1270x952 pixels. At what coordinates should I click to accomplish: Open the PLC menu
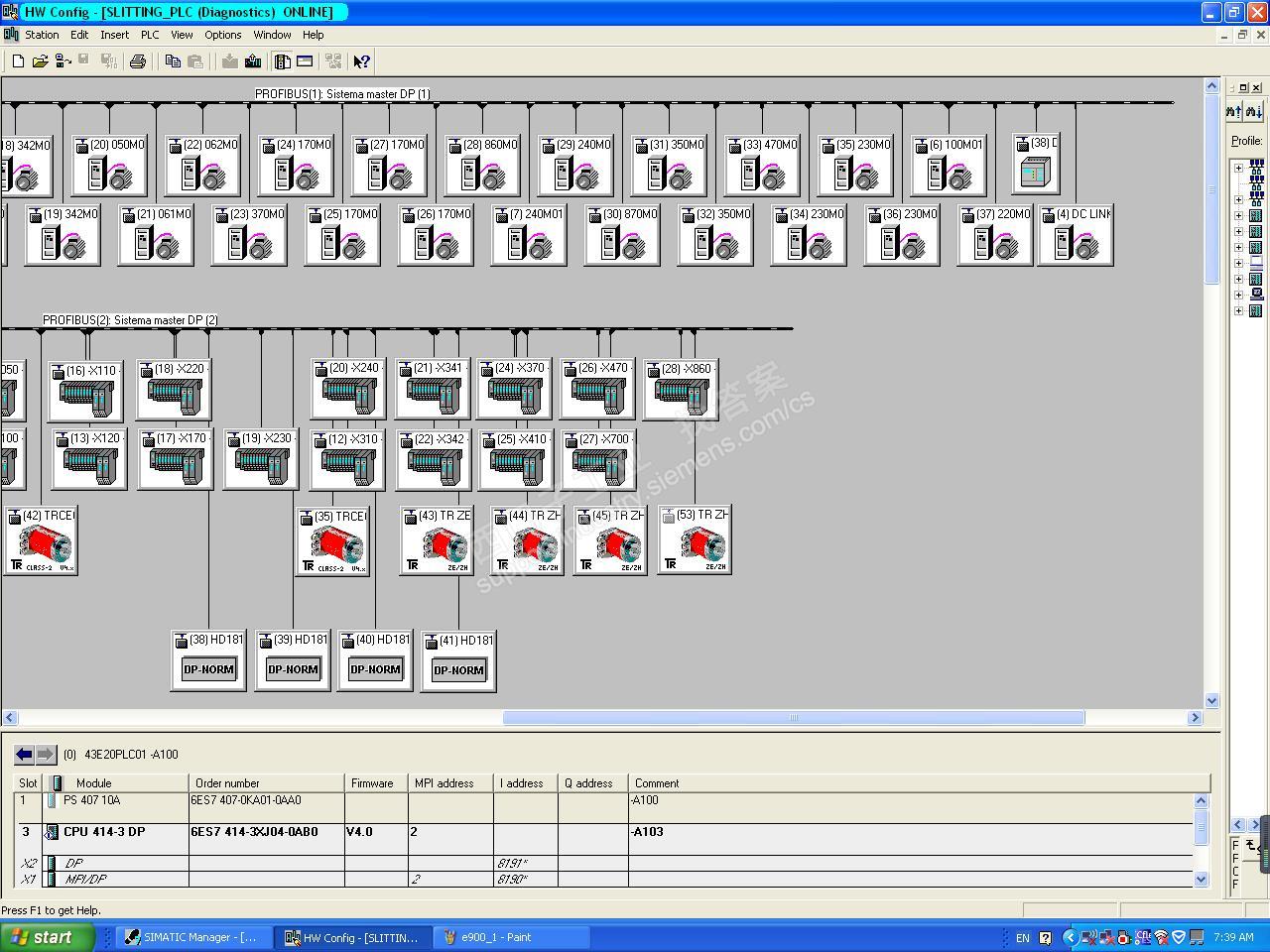(x=150, y=35)
